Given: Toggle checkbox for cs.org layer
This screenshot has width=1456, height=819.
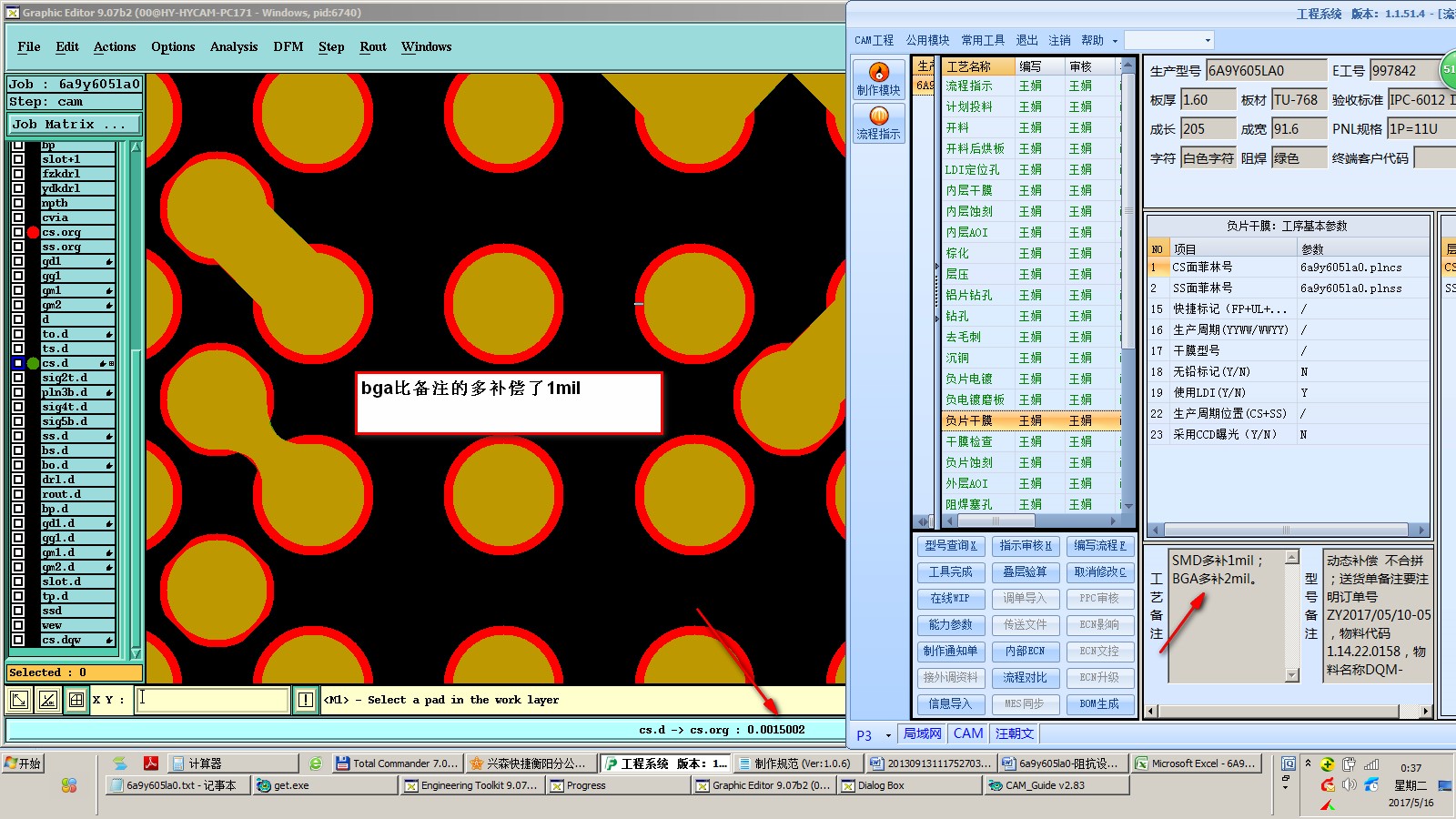Looking at the screenshot, I should (17, 232).
